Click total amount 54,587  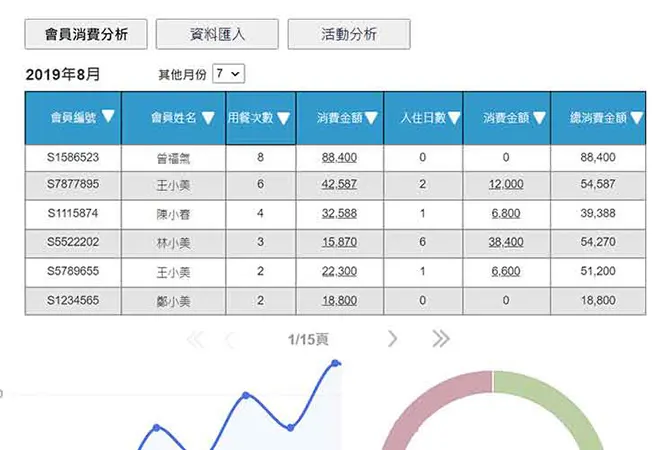pyautogui.click(x=598, y=184)
